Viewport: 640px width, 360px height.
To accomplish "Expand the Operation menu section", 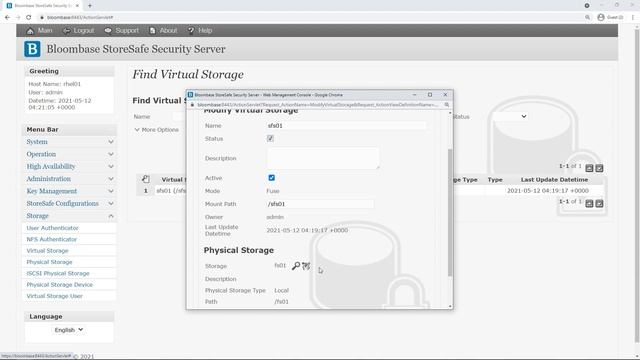I will pyautogui.click(x=69, y=154).
